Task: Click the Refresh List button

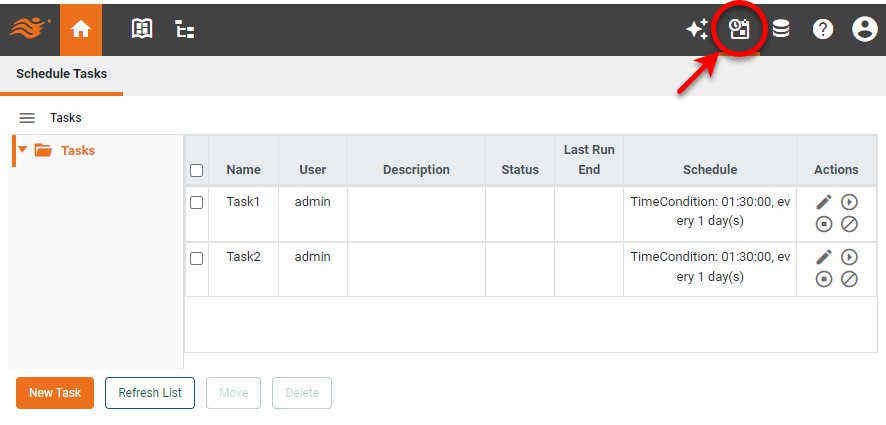Action: pos(150,393)
